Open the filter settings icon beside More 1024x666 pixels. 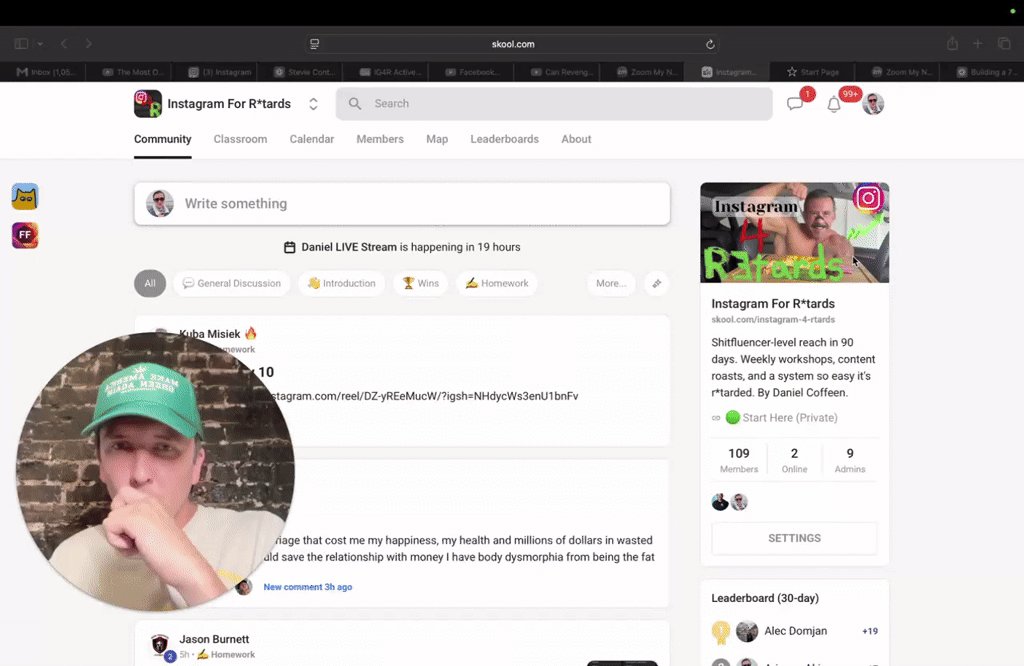coord(656,283)
